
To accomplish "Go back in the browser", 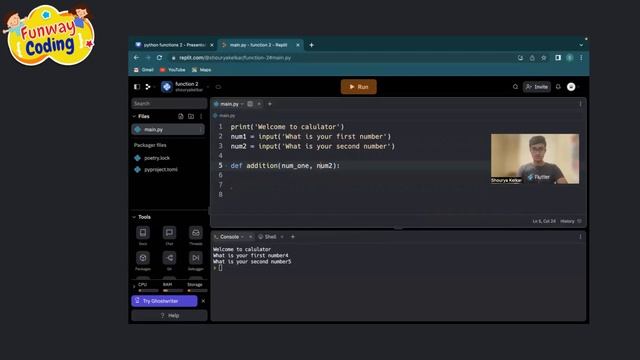I will pyautogui.click(x=136, y=58).
